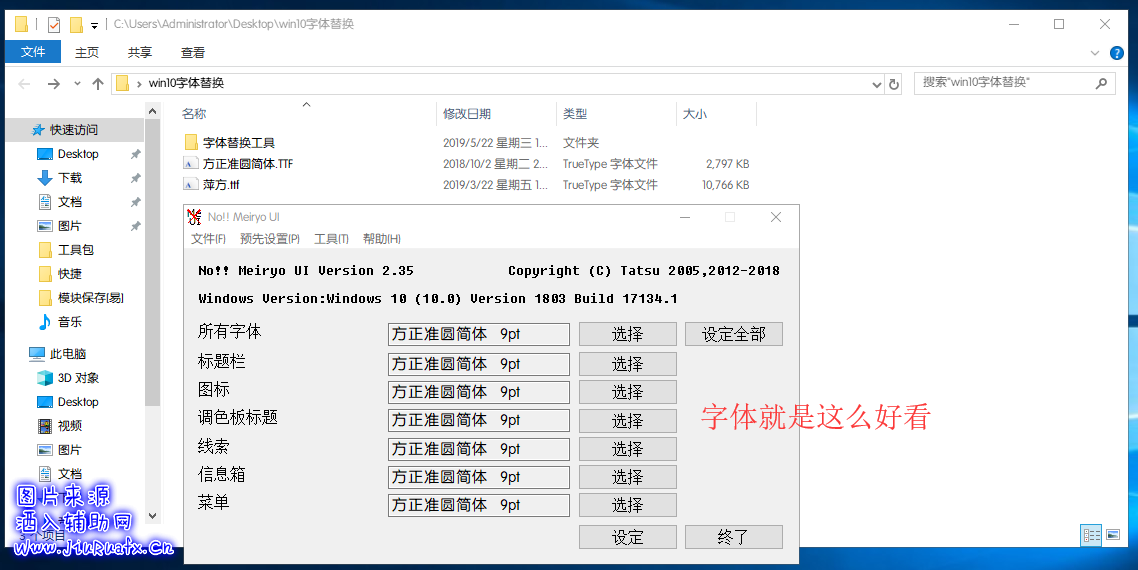The image size is (1138, 570).
Task: Unpin Desktop pin icon
Action: coord(135,155)
